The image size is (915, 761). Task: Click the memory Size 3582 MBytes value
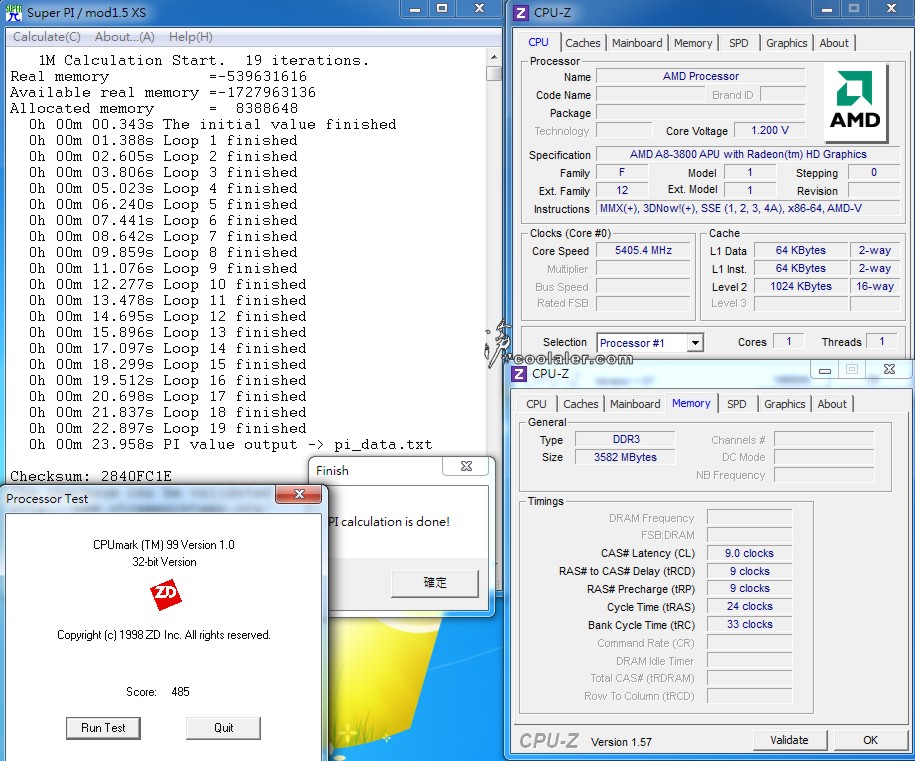(626, 457)
